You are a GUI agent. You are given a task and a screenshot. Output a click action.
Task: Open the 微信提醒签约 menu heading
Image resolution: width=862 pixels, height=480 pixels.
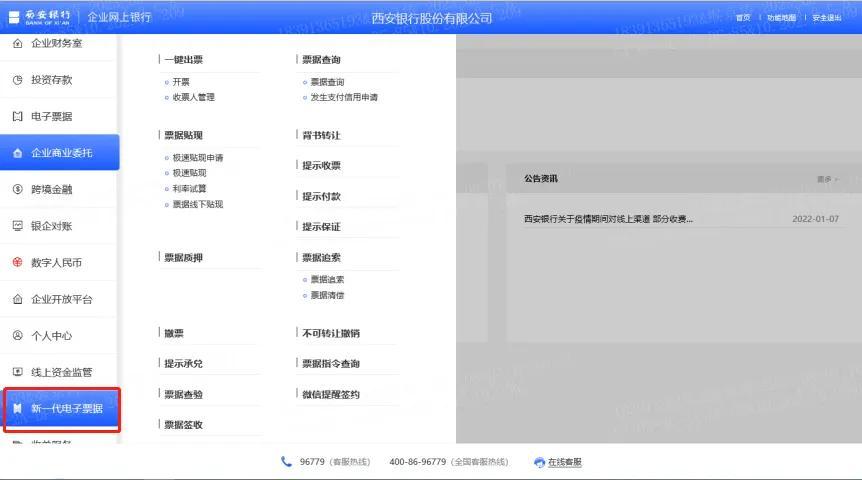(x=331, y=394)
